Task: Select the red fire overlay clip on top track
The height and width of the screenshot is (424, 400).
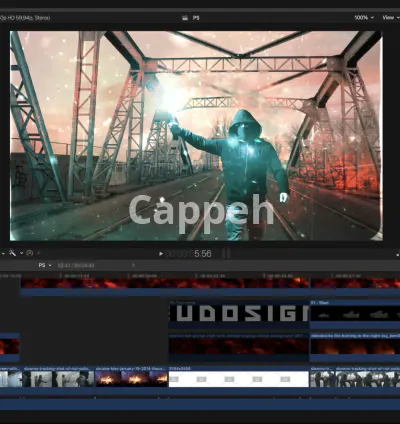Action: tap(165, 286)
